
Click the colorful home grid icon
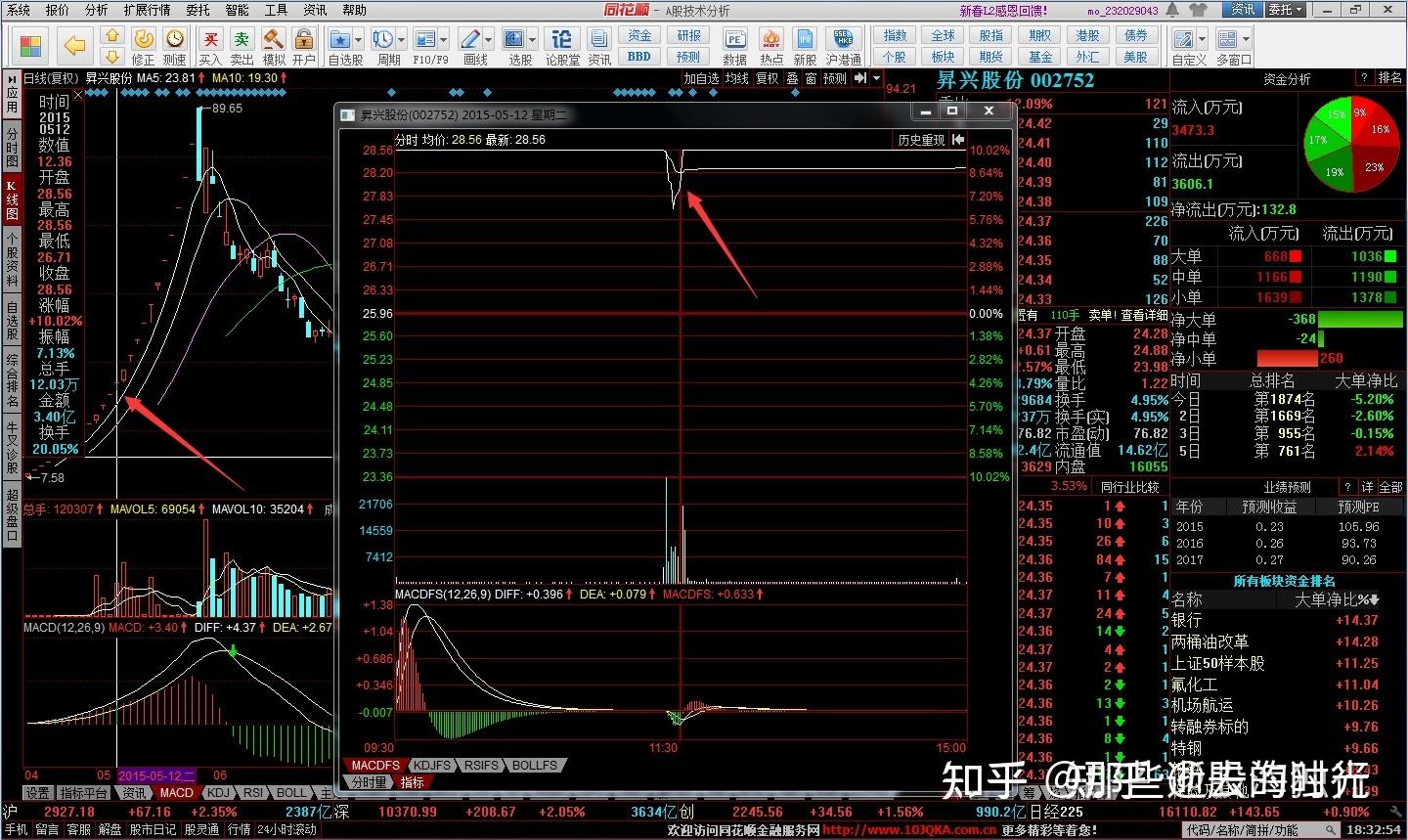(31, 45)
